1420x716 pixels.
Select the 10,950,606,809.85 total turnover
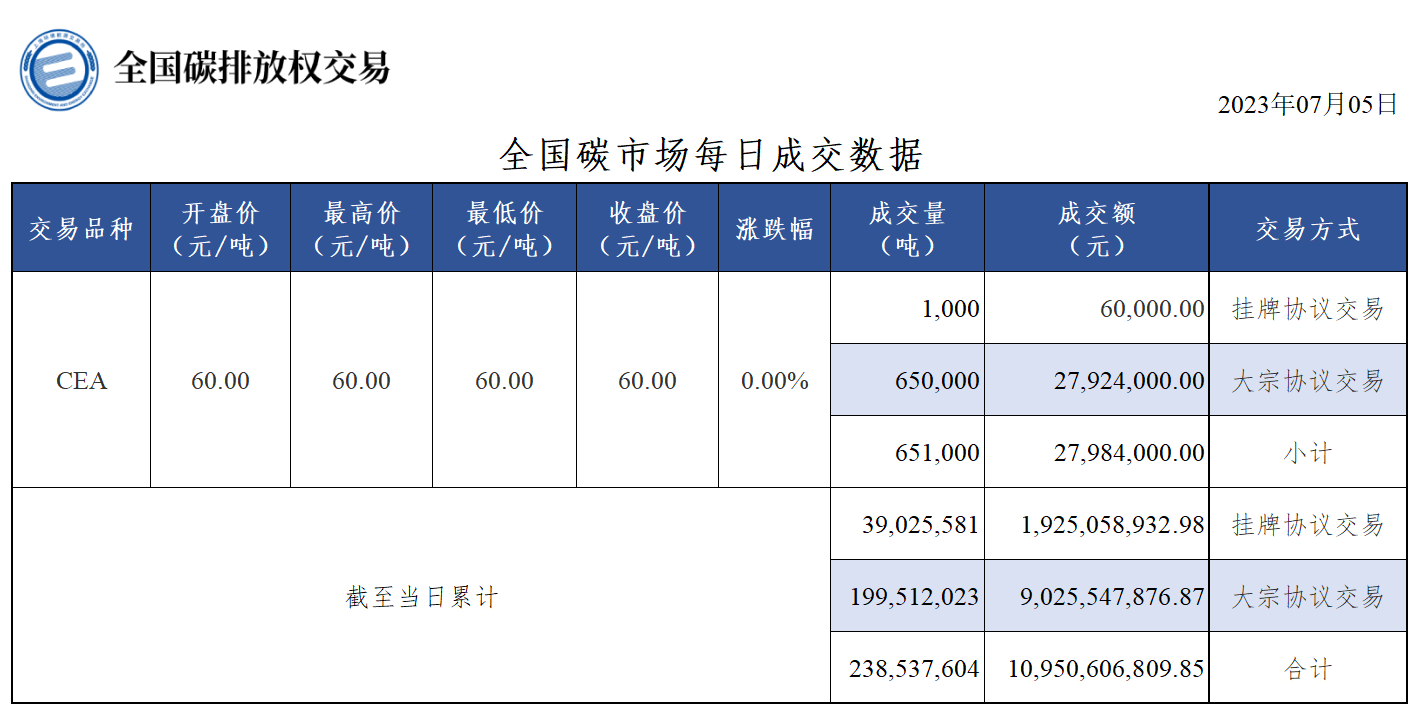[1097, 668]
